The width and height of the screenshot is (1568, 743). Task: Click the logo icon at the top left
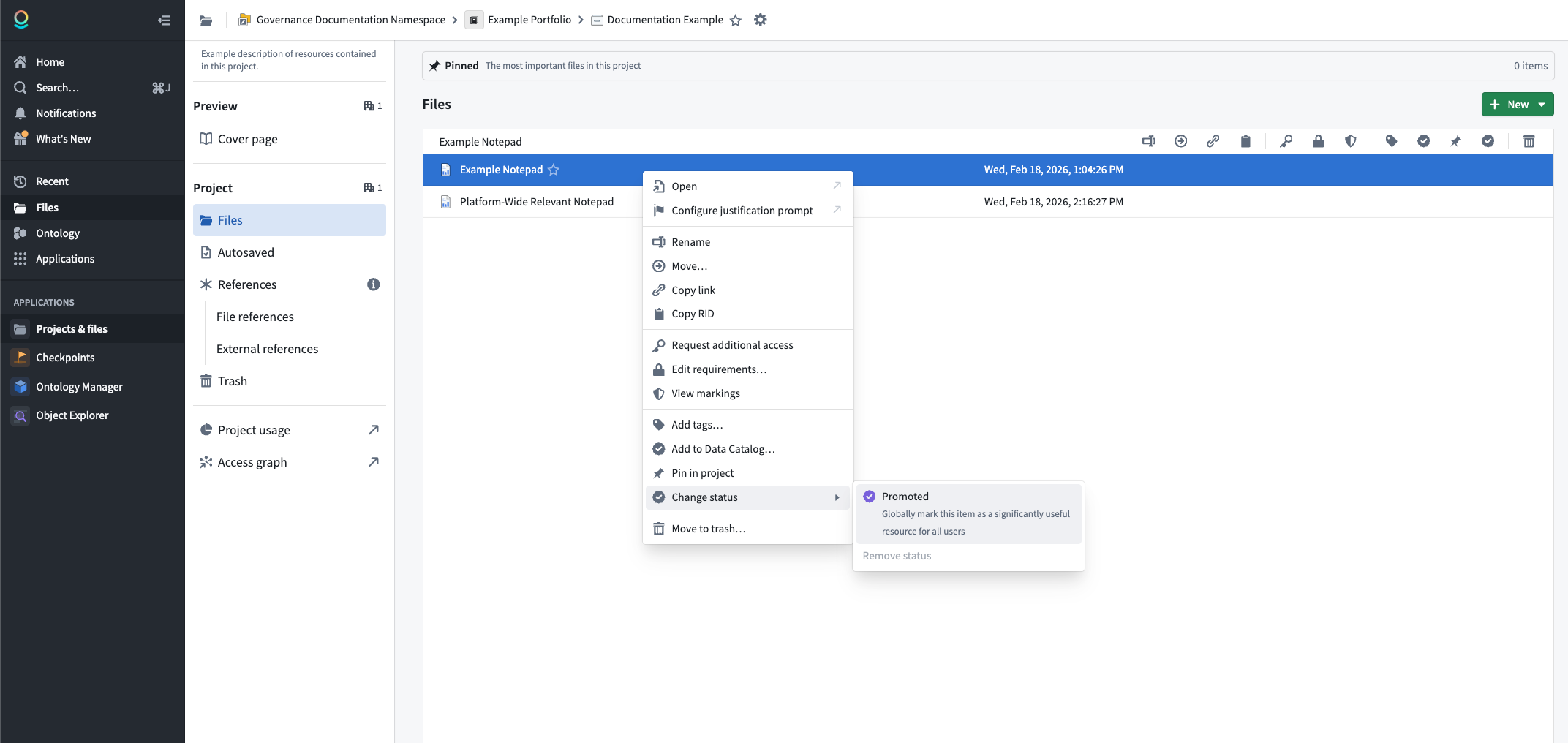(21, 20)
